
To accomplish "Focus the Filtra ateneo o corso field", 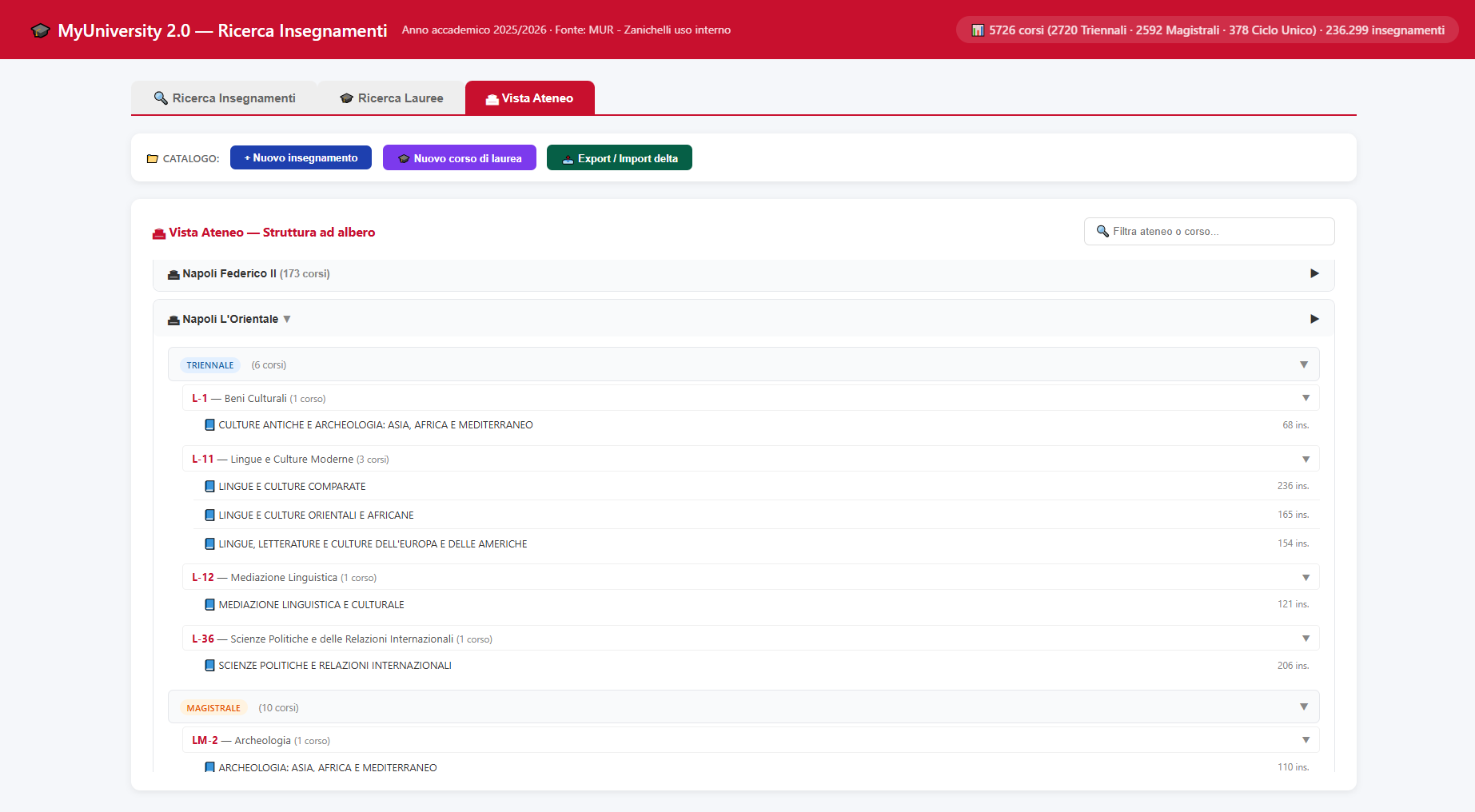I will (x=1209, y=231).
